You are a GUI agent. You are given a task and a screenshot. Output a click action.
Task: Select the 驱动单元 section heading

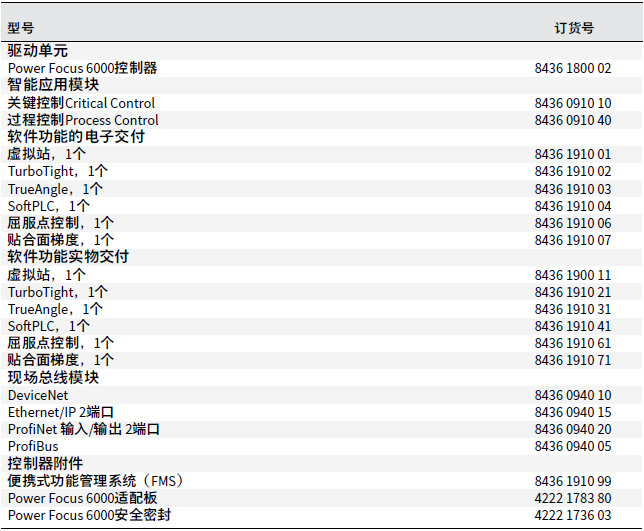coord(38,51)
